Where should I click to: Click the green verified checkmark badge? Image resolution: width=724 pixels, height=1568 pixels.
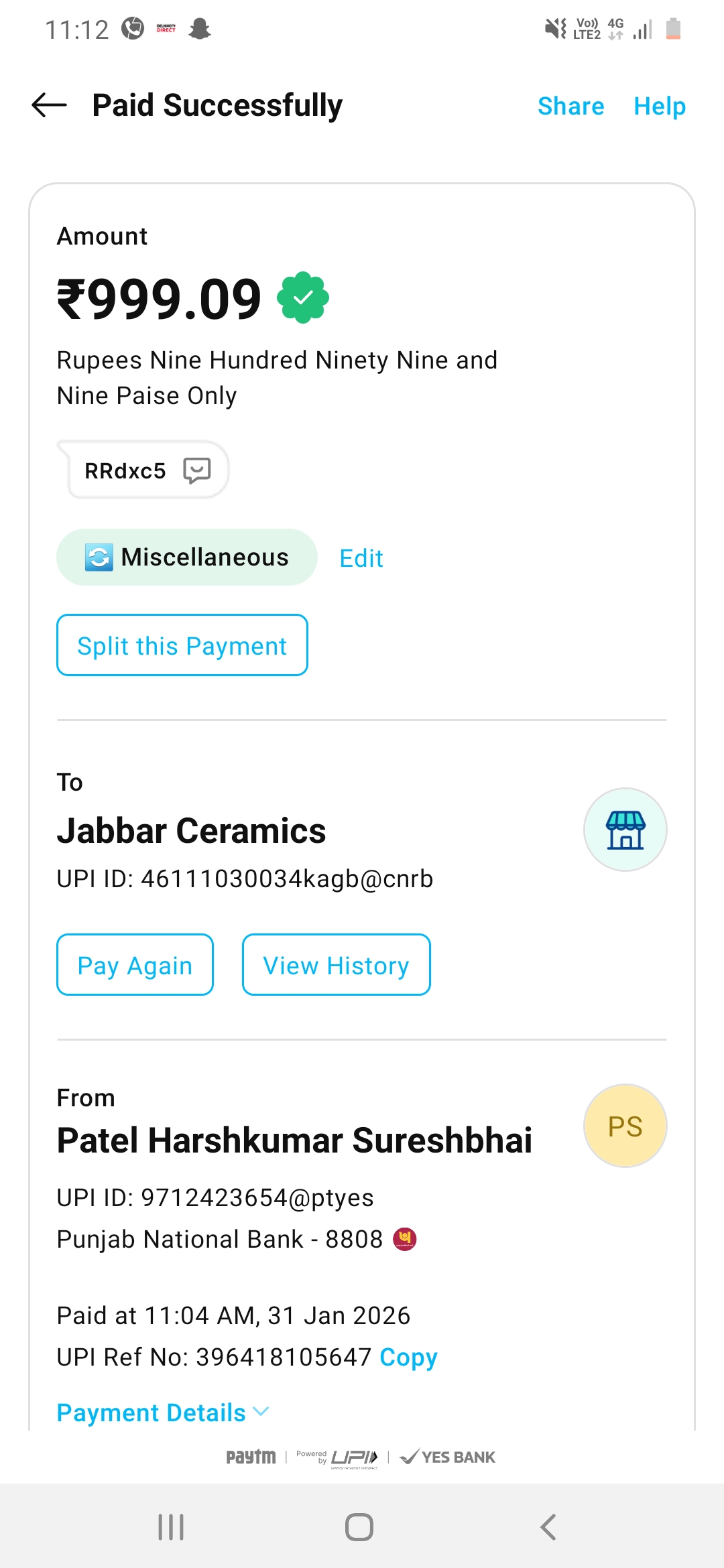[x=303, y=298]
